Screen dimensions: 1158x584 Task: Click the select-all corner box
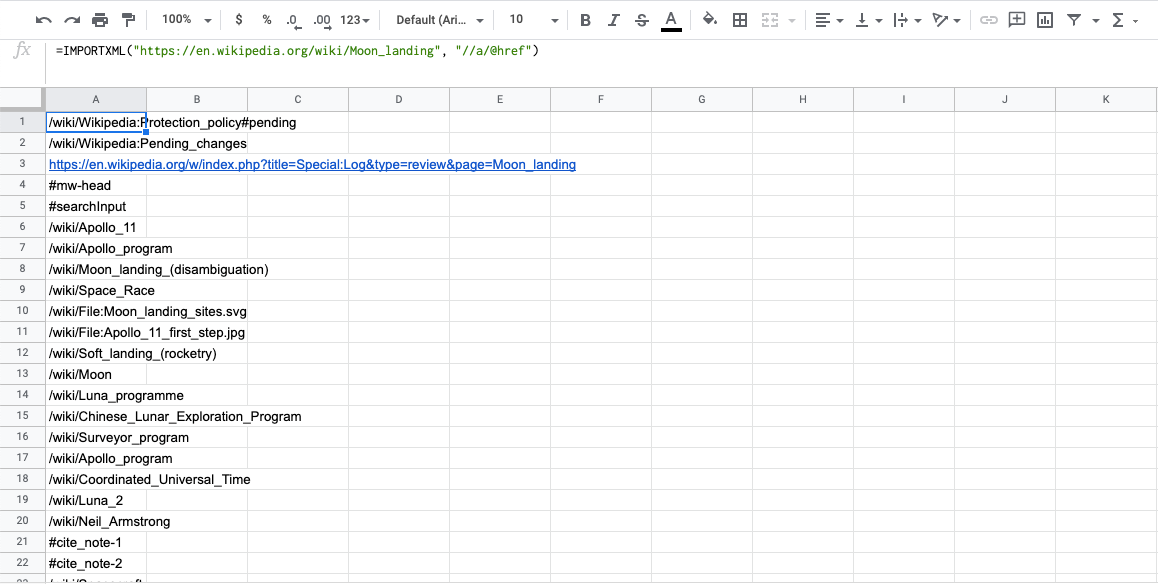click(23, 100)
